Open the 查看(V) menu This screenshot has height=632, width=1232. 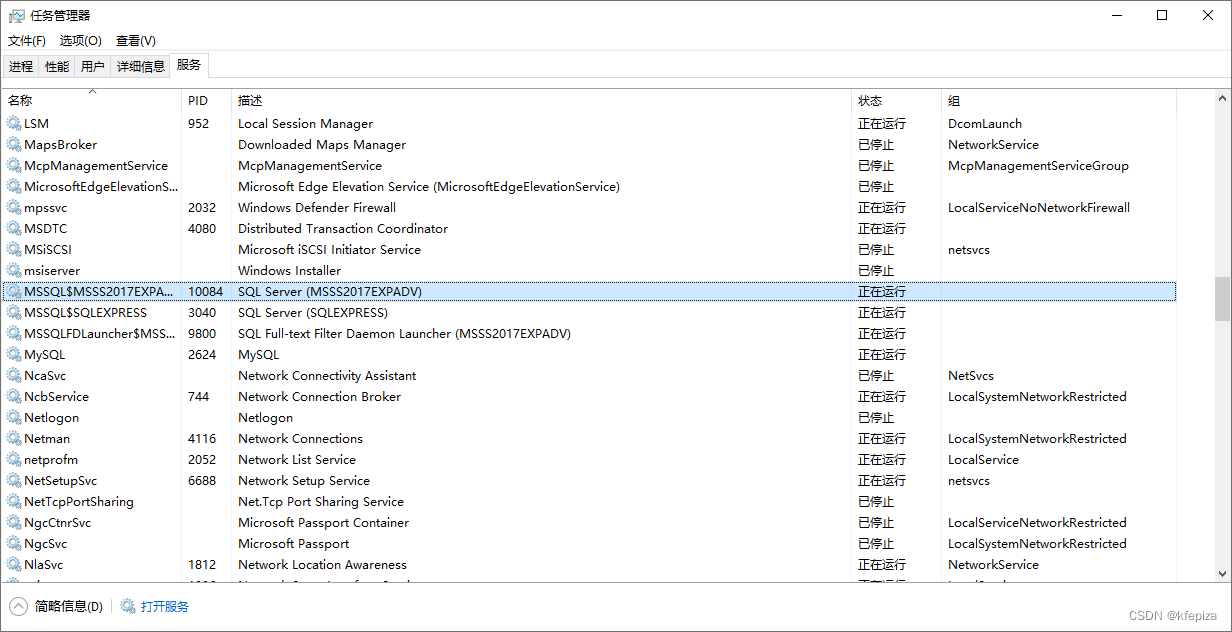tap(136, 41)
